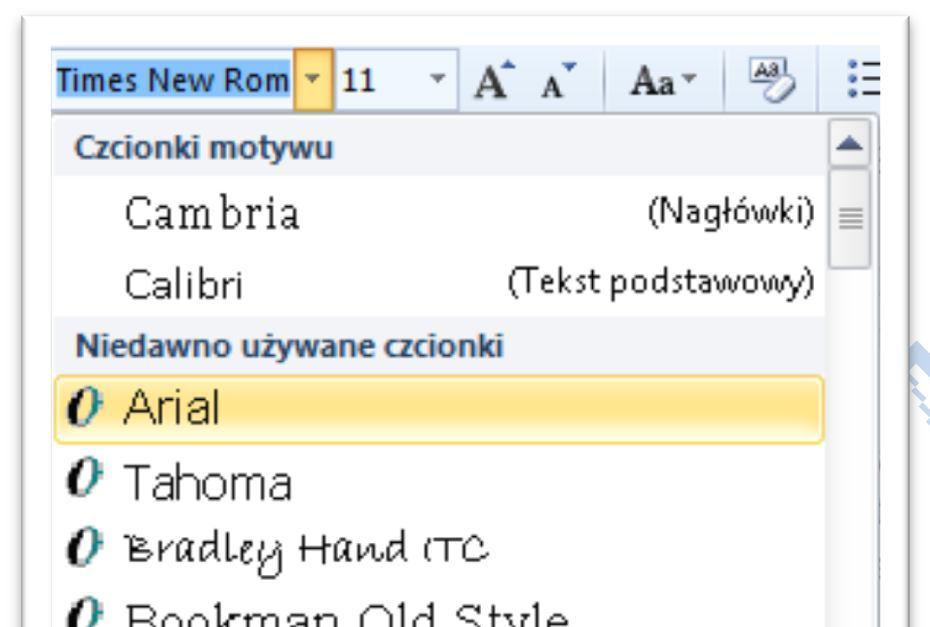Choose Tahoma from recent fonts
This screenshot has height=627, width=930.
(x=439, y=480)
